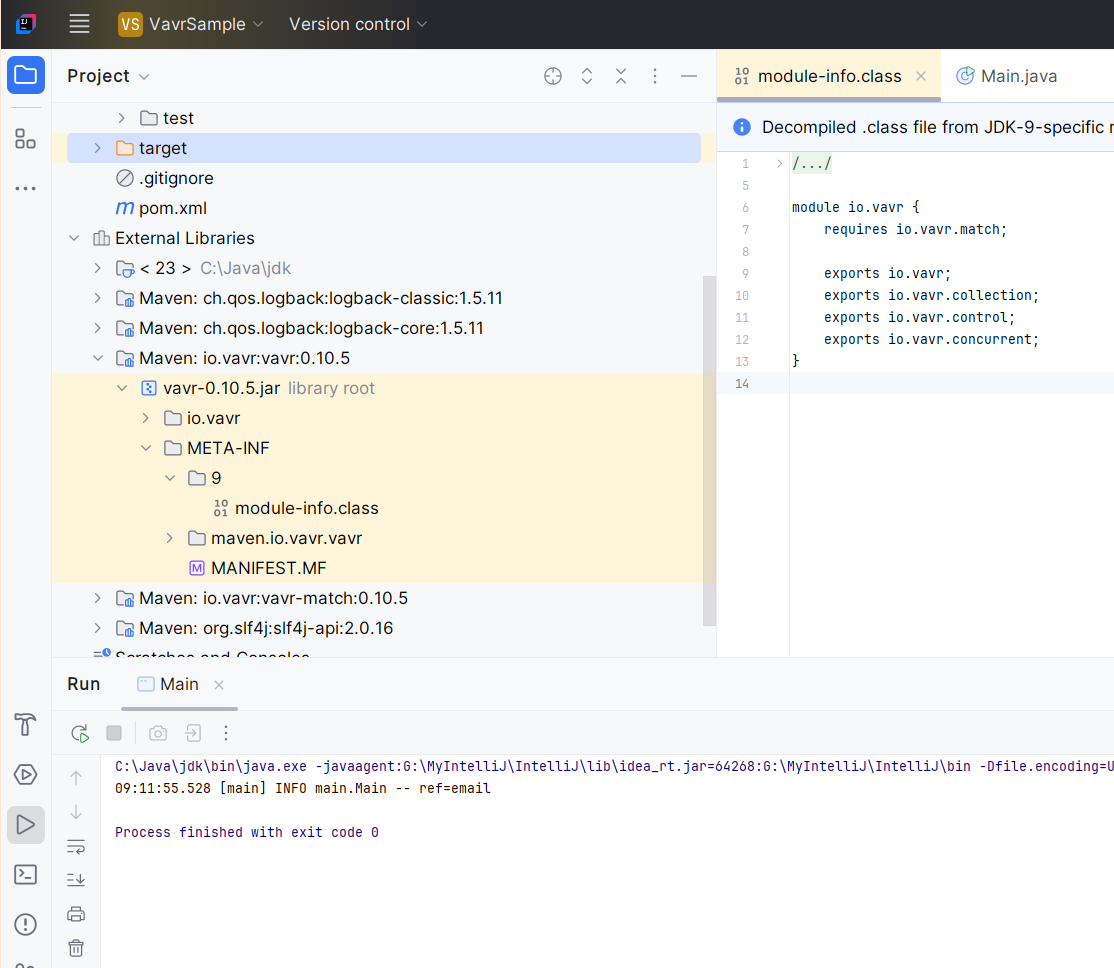Expand the io.vavr:vavr-match:0.10.5 Maven library

pyautogui.click(x=97, y=598)
